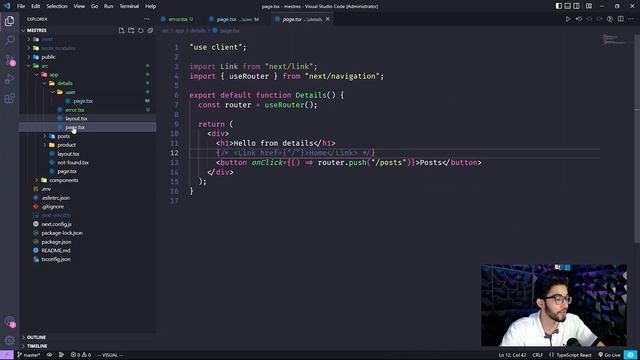
Task: Open editor more actions ellipsis
Action: click(632, 19)
